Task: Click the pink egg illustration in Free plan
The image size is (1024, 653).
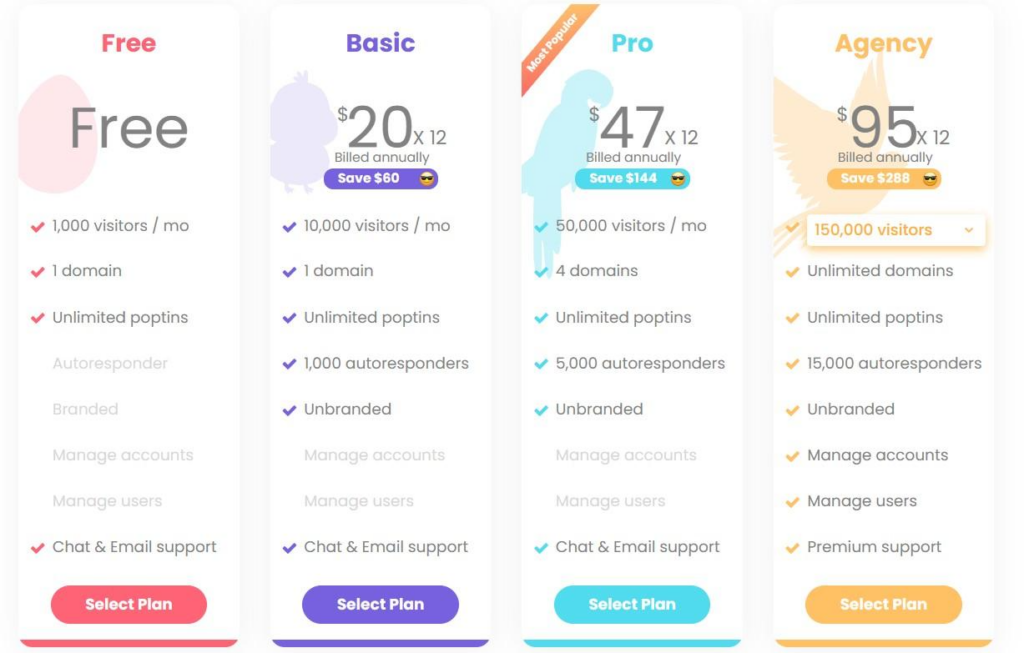Action: pos(57,134)
